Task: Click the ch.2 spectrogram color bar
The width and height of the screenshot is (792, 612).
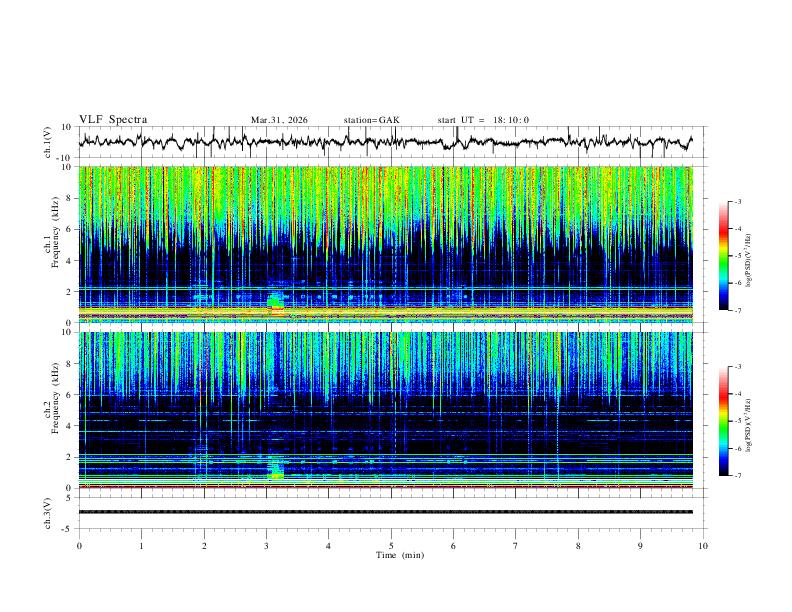Action: click(x=723, y=421)
